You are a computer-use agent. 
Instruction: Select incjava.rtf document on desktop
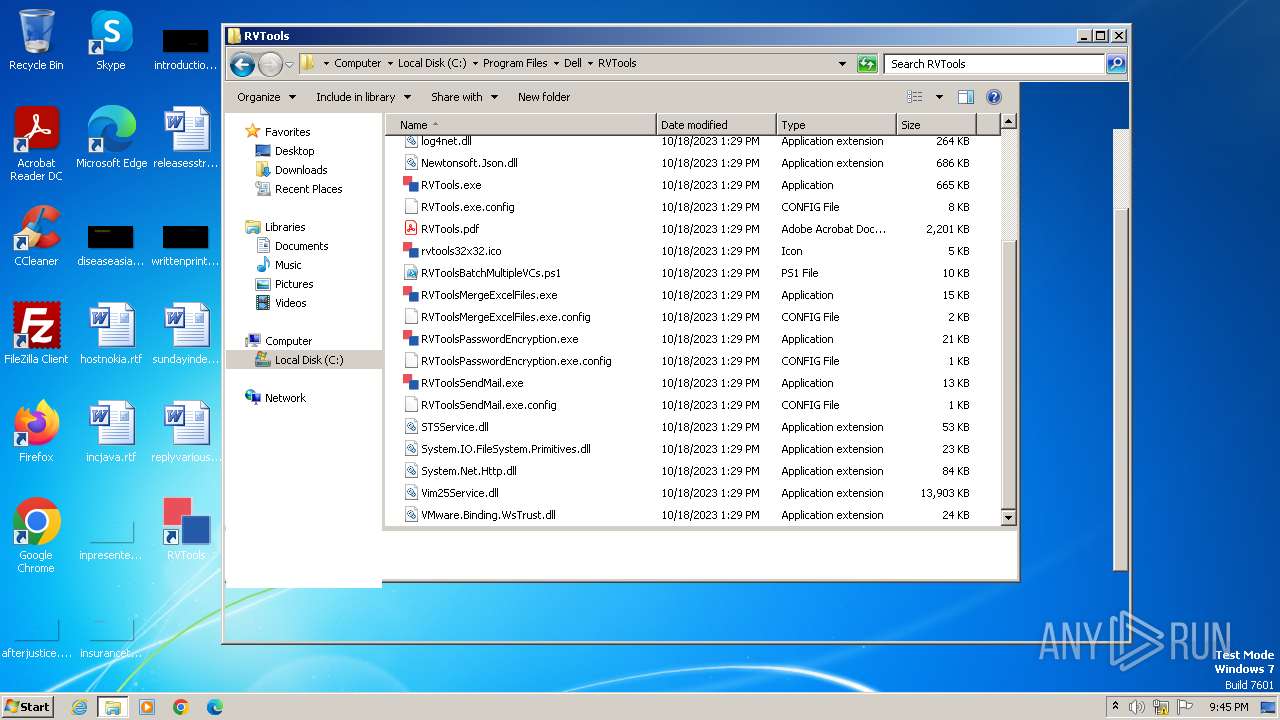pyautogui.click(x=111, y=432)
